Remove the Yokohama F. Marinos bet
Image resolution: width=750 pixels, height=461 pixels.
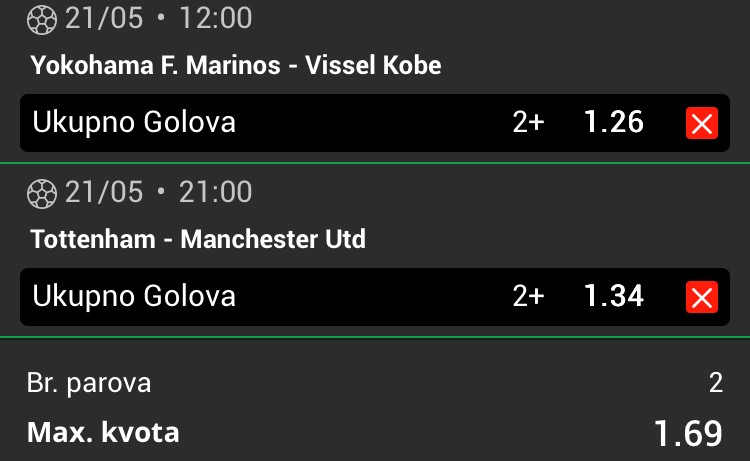[702, 123]
